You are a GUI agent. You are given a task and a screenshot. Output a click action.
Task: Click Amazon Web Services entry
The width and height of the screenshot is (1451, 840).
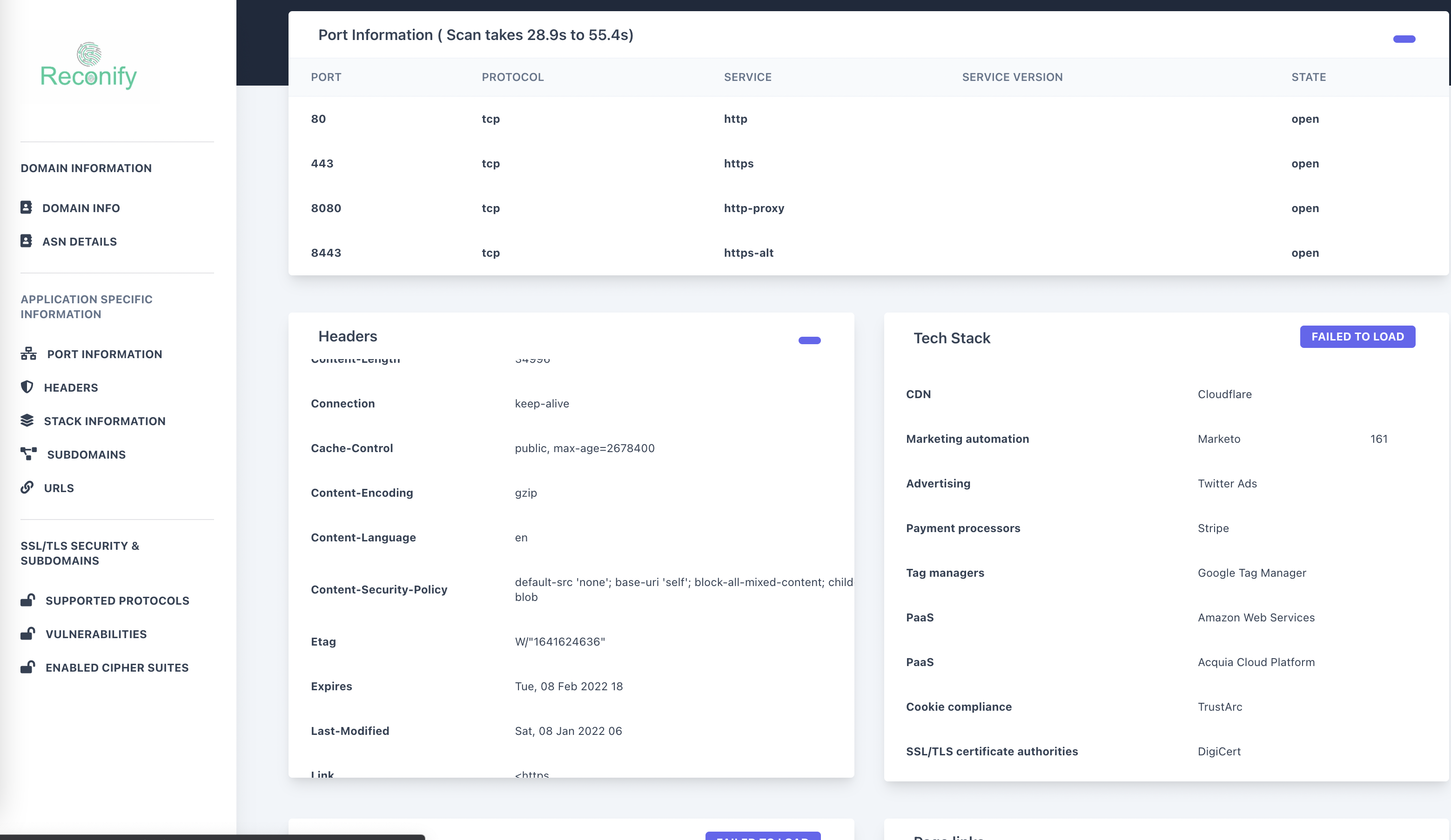1256,617
